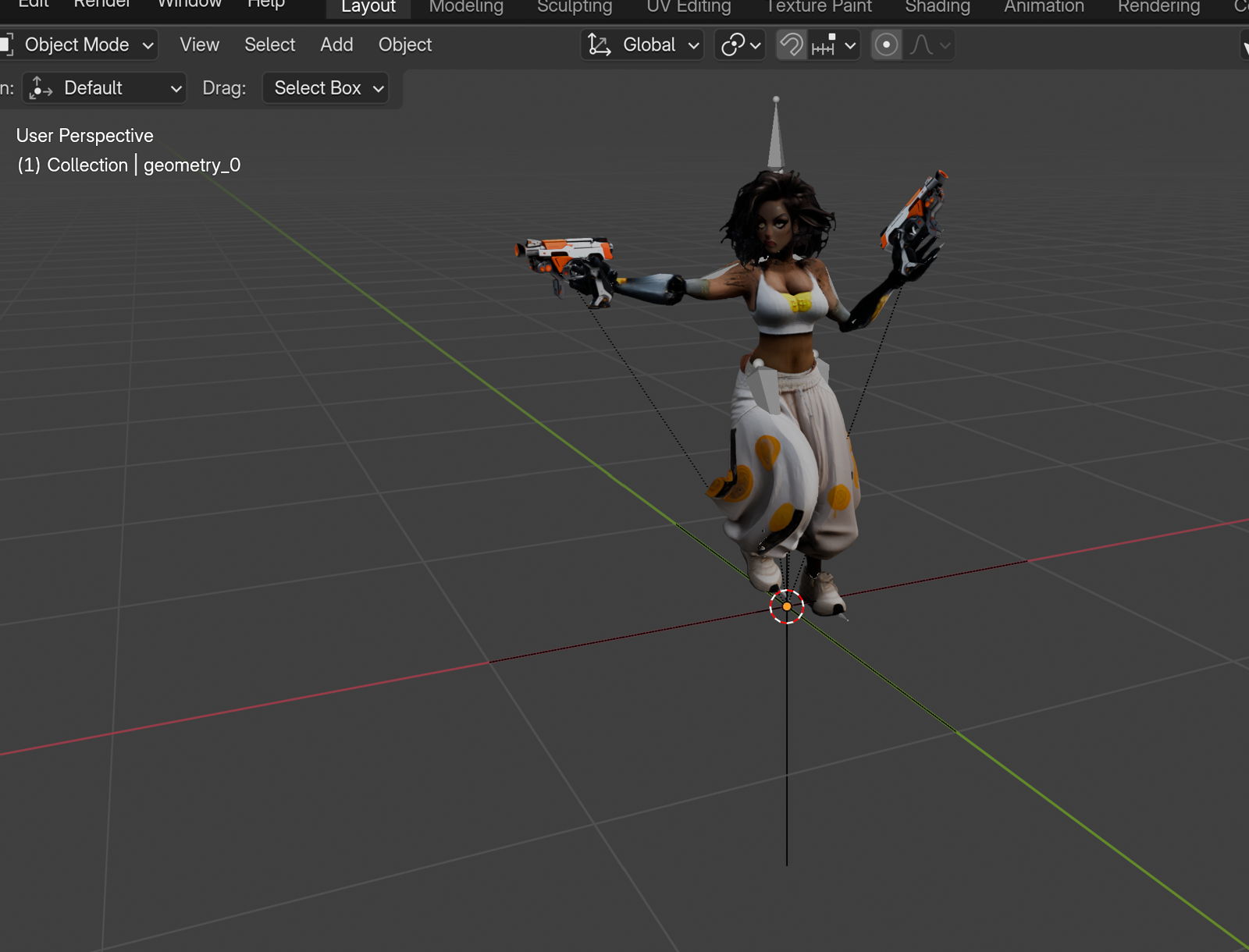Switch to the UV Editing workspace tab

(x=689, y=7)
